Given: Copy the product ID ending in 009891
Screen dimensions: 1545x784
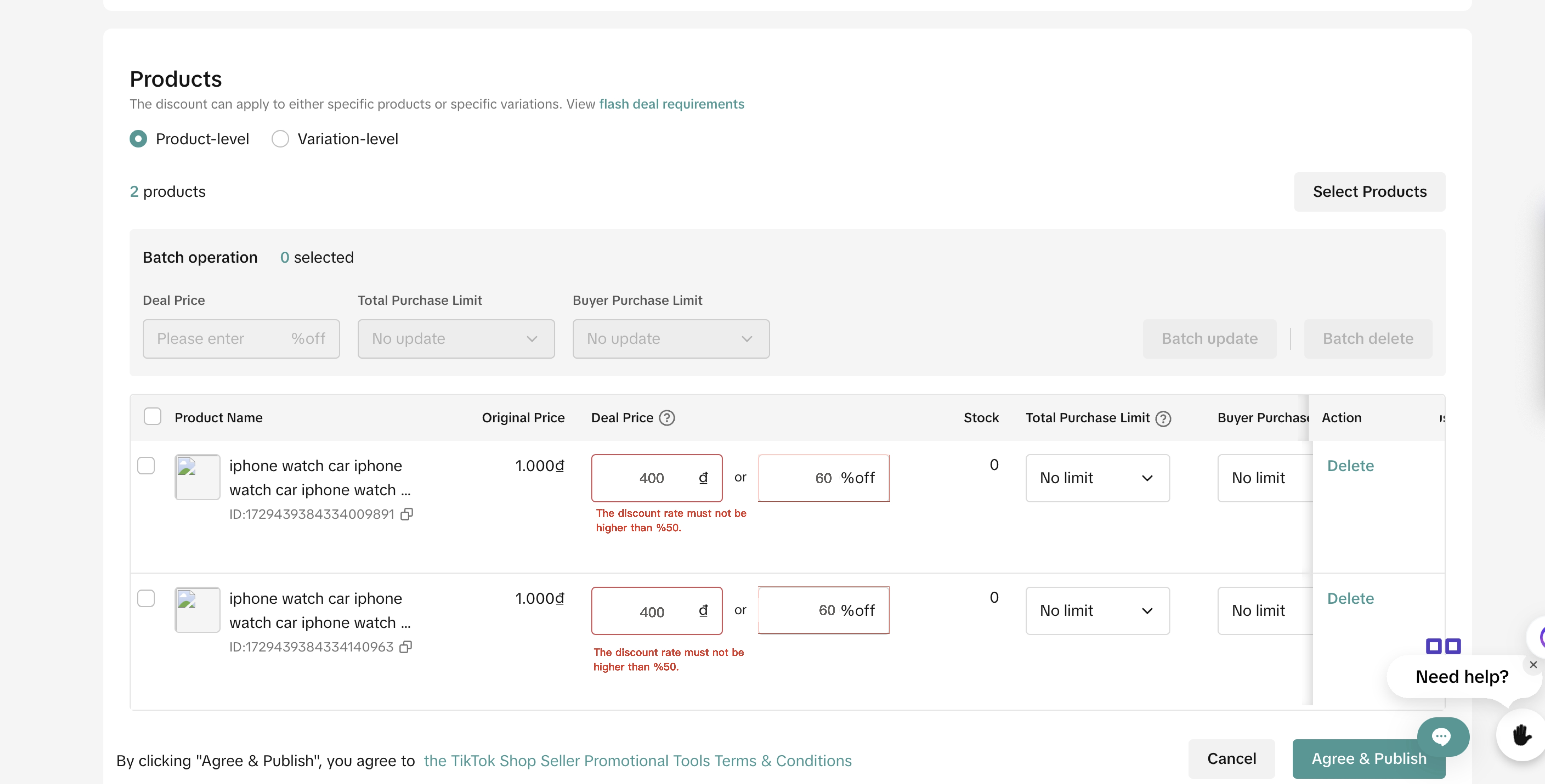Looking at the screenshot, I should [x=407, y=514].
